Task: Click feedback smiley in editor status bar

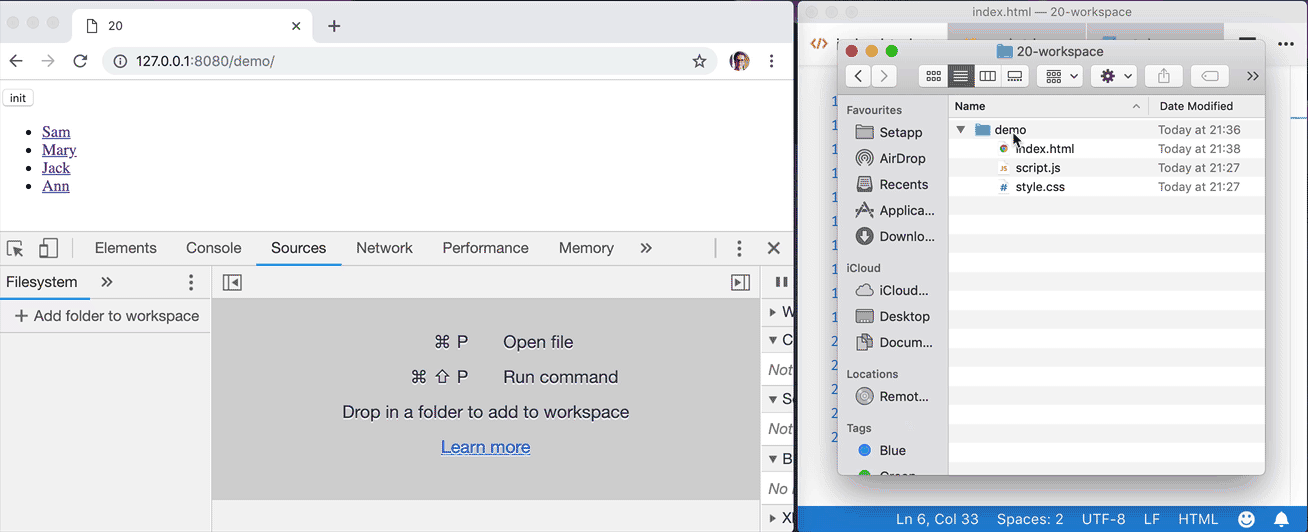Action: click(x=1247, y=520)
